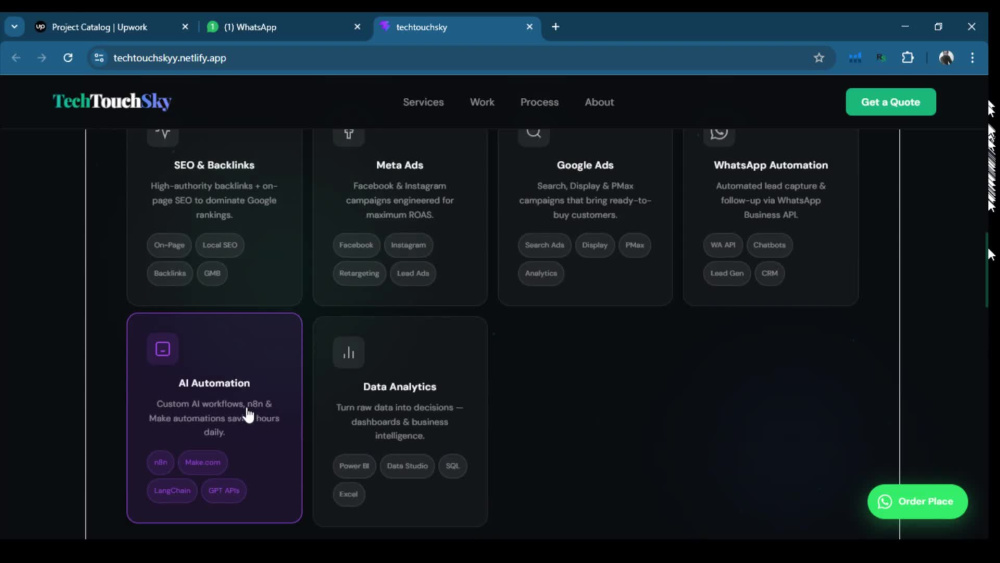The width and height of the screenshot is (1000, 563).
Task: Click the AI Automation card icon
Action: tap(163, 349)
